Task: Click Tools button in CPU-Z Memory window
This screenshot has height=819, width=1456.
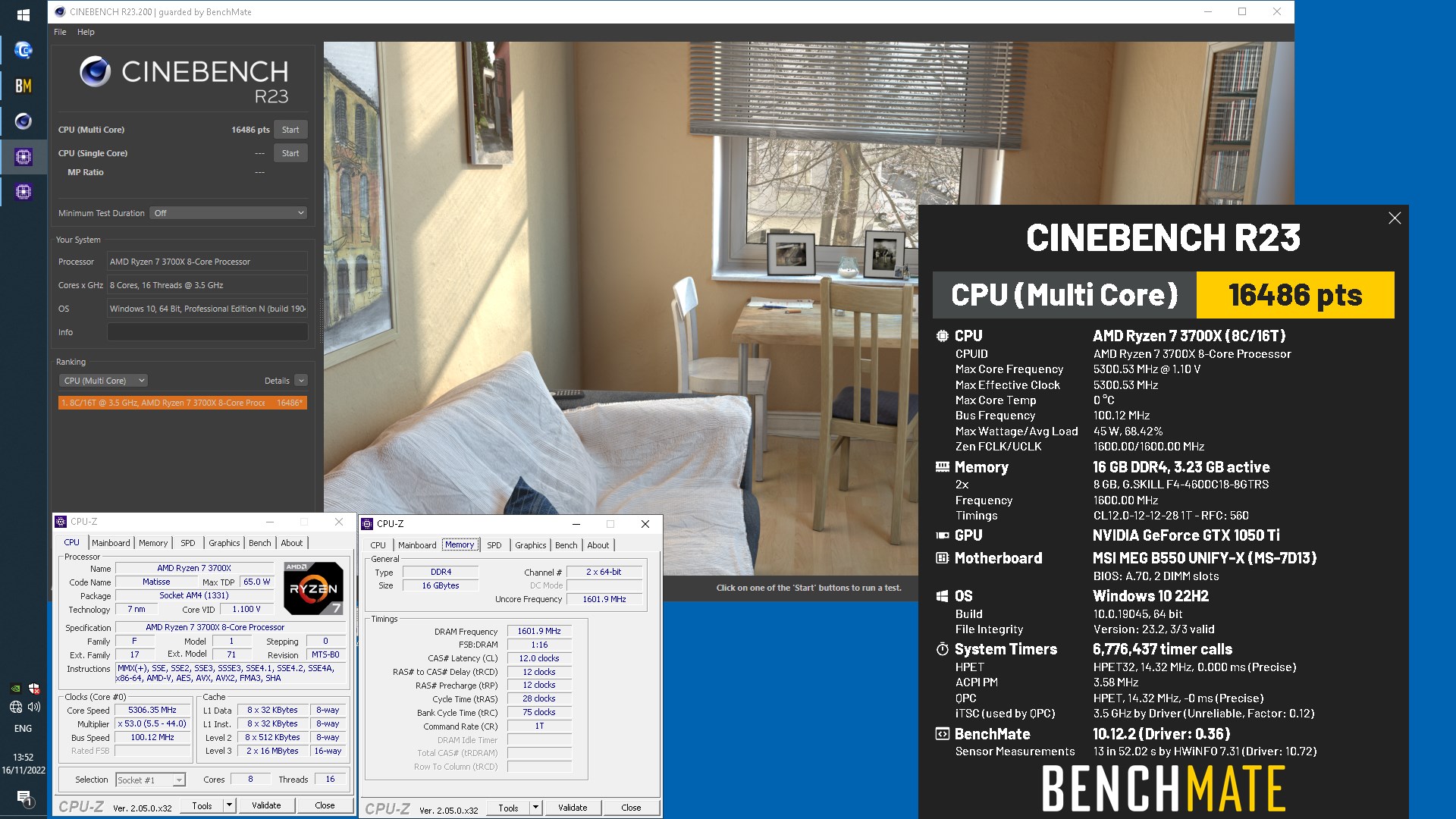Action: (508, 808)
